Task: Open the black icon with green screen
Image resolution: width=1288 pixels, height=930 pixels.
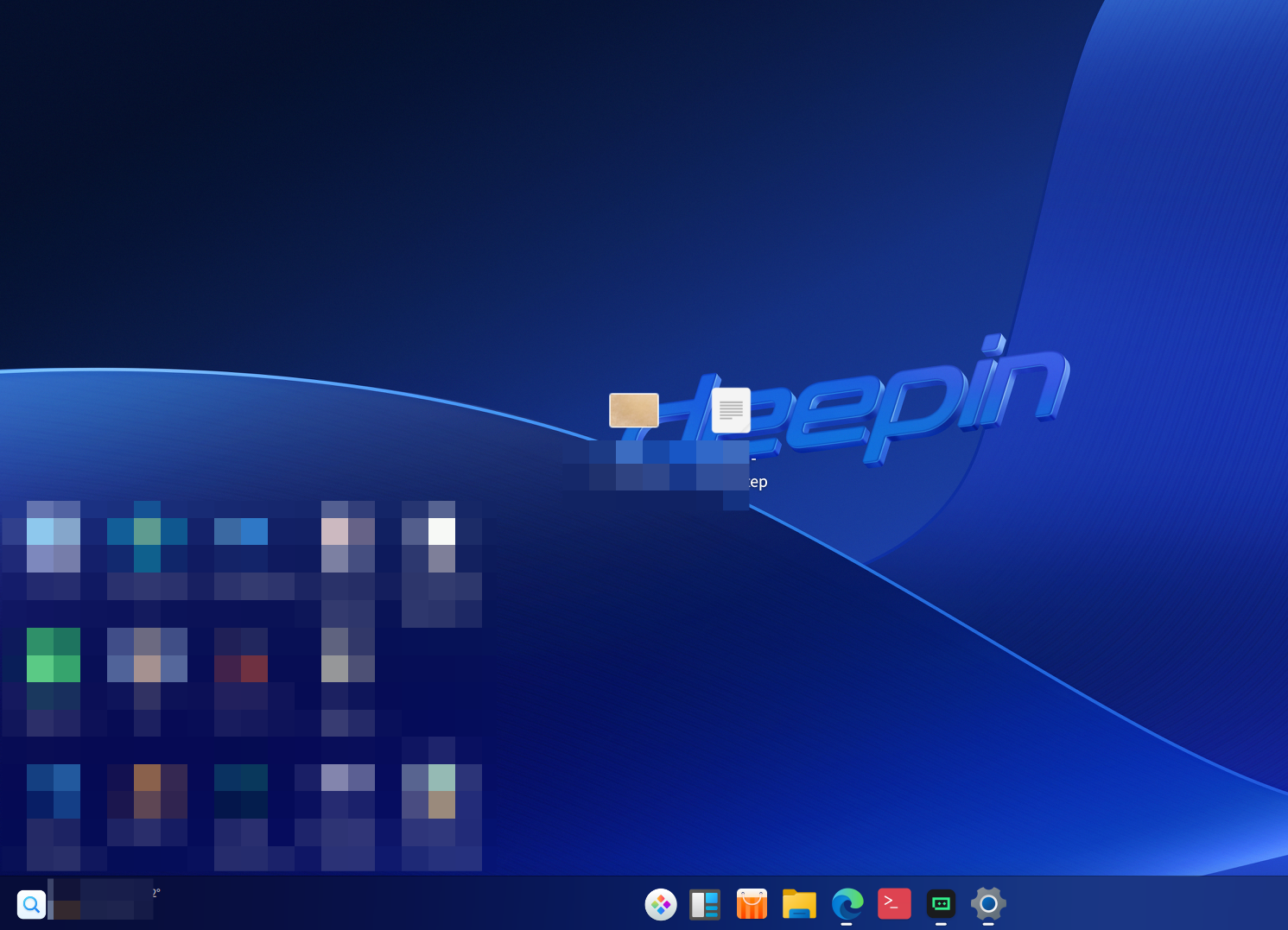Action: 941,904
